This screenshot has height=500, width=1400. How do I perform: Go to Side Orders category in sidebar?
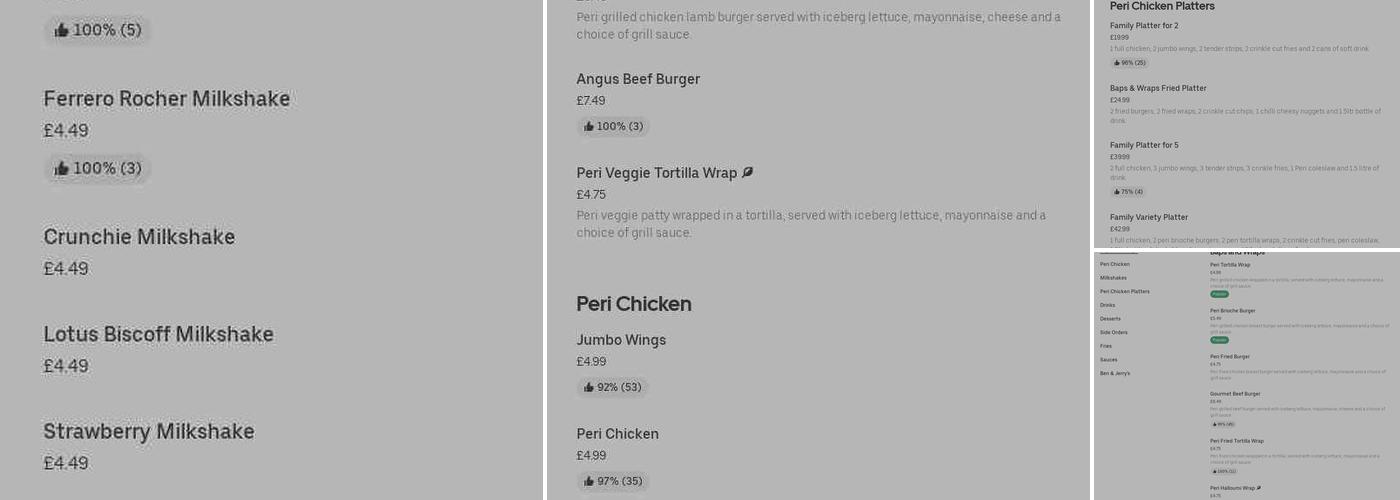coord(1113,332)
